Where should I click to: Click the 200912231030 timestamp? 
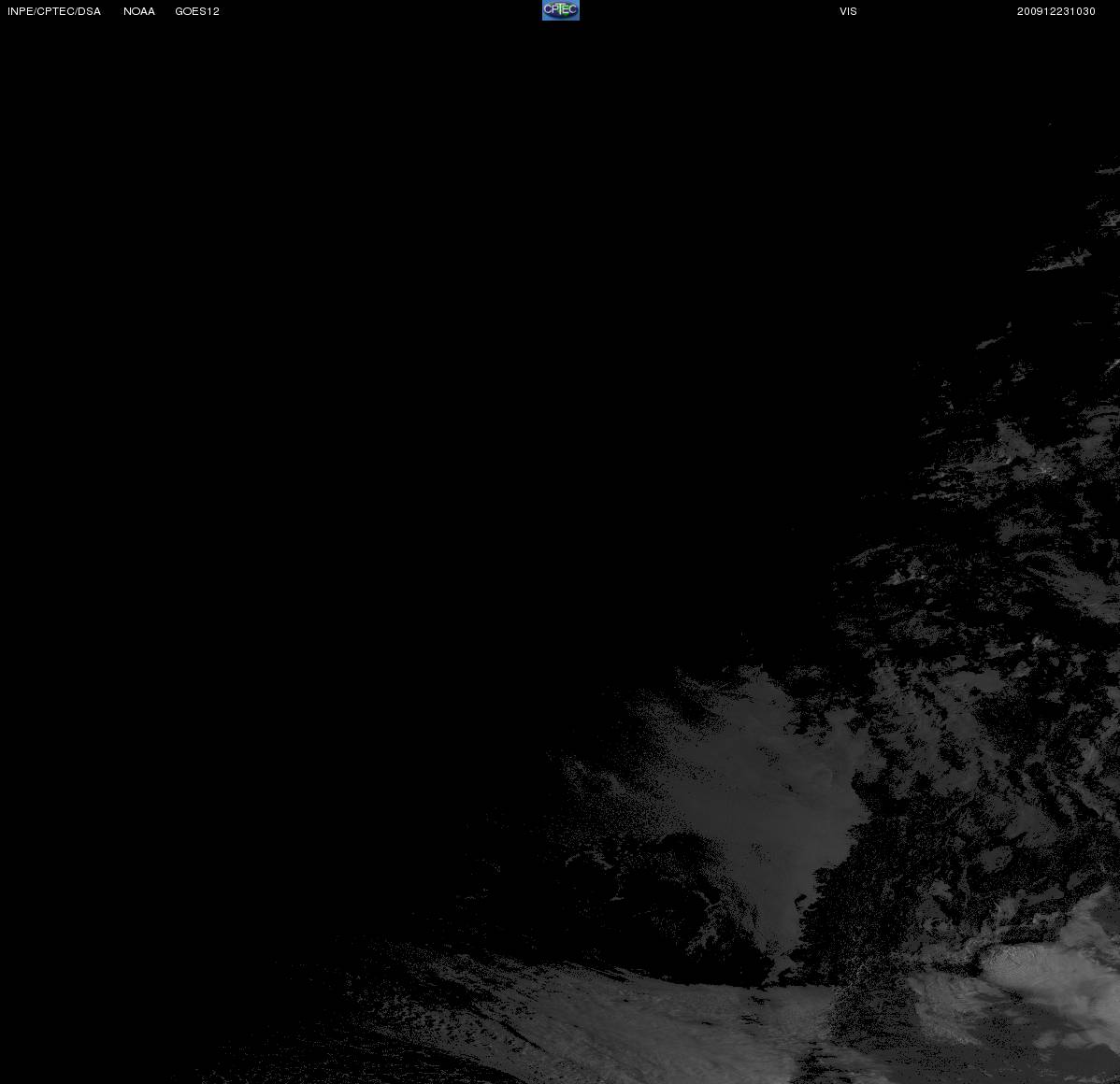[1056, 11]
